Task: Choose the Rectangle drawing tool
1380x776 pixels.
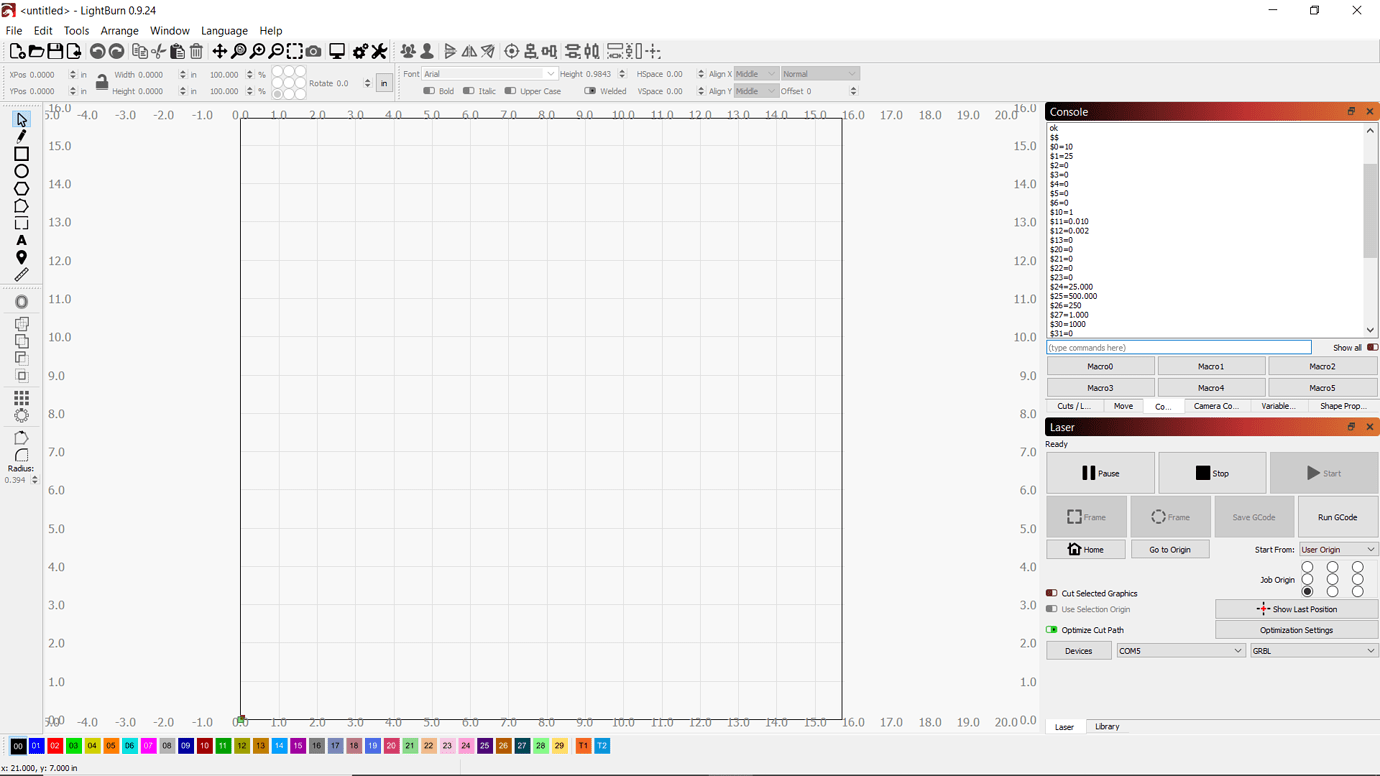Action: click(x=21, y=154)
